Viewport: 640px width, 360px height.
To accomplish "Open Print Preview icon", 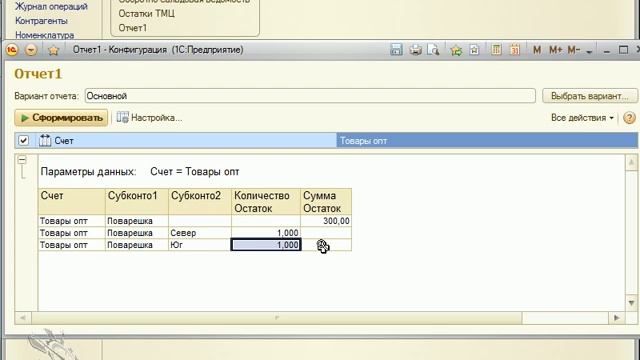I will point(433,50).
